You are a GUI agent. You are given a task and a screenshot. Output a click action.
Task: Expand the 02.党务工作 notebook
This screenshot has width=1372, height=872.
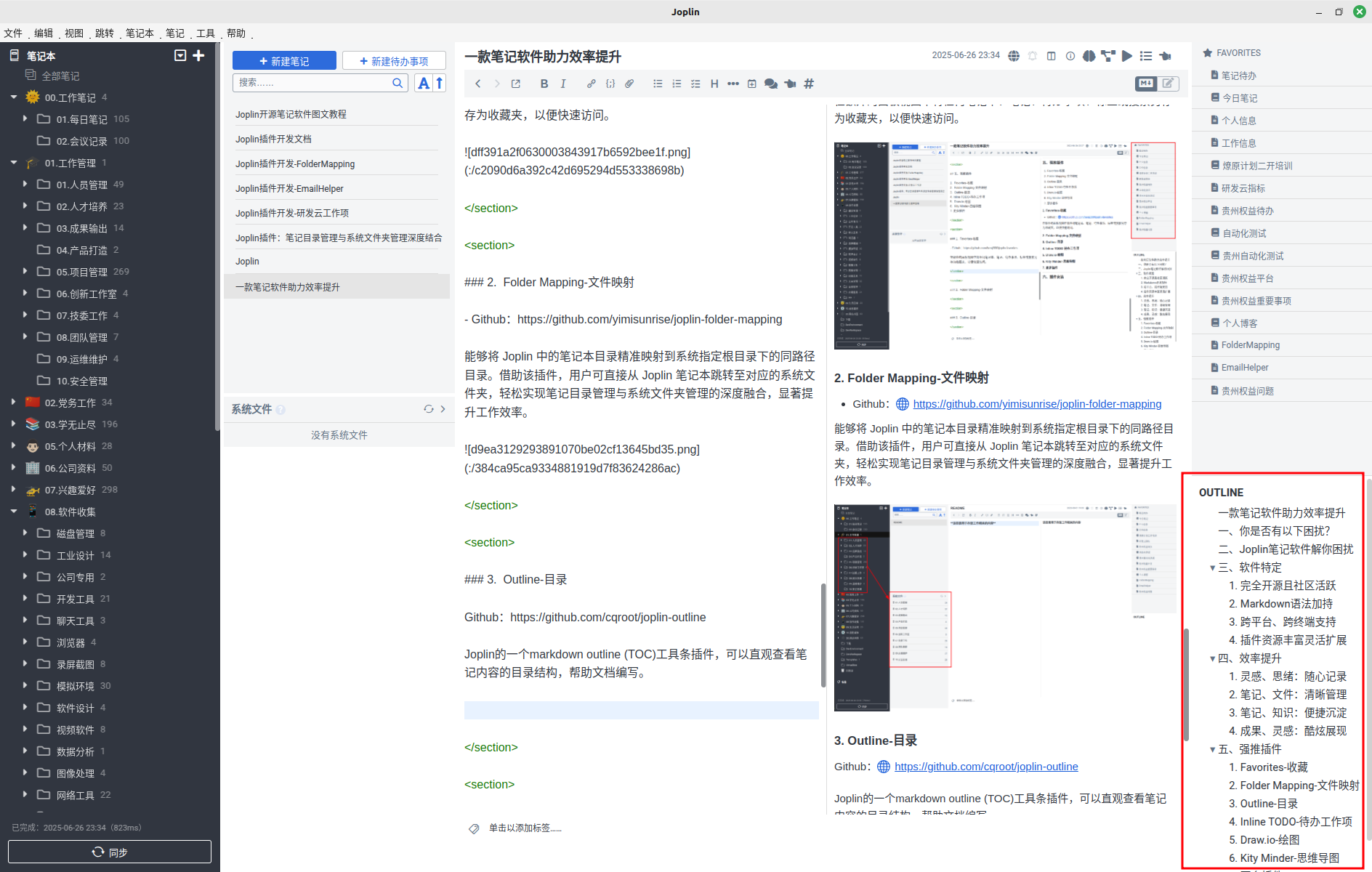pyautogui.click(x=13, y=402)
